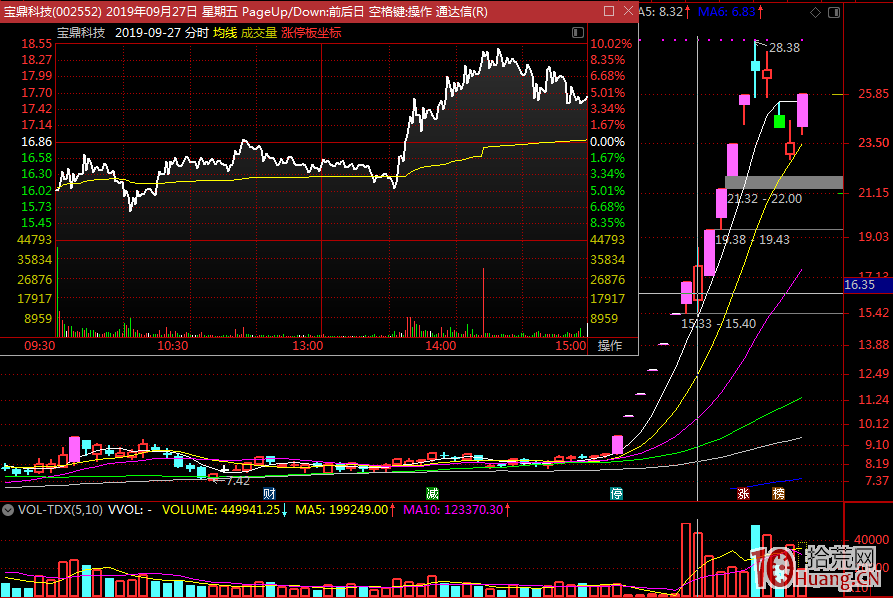Click the 宝鼎科技 stock name in the popup header
Image resolution: width=893 pixels, height=598 pixels.
[81, 33]
